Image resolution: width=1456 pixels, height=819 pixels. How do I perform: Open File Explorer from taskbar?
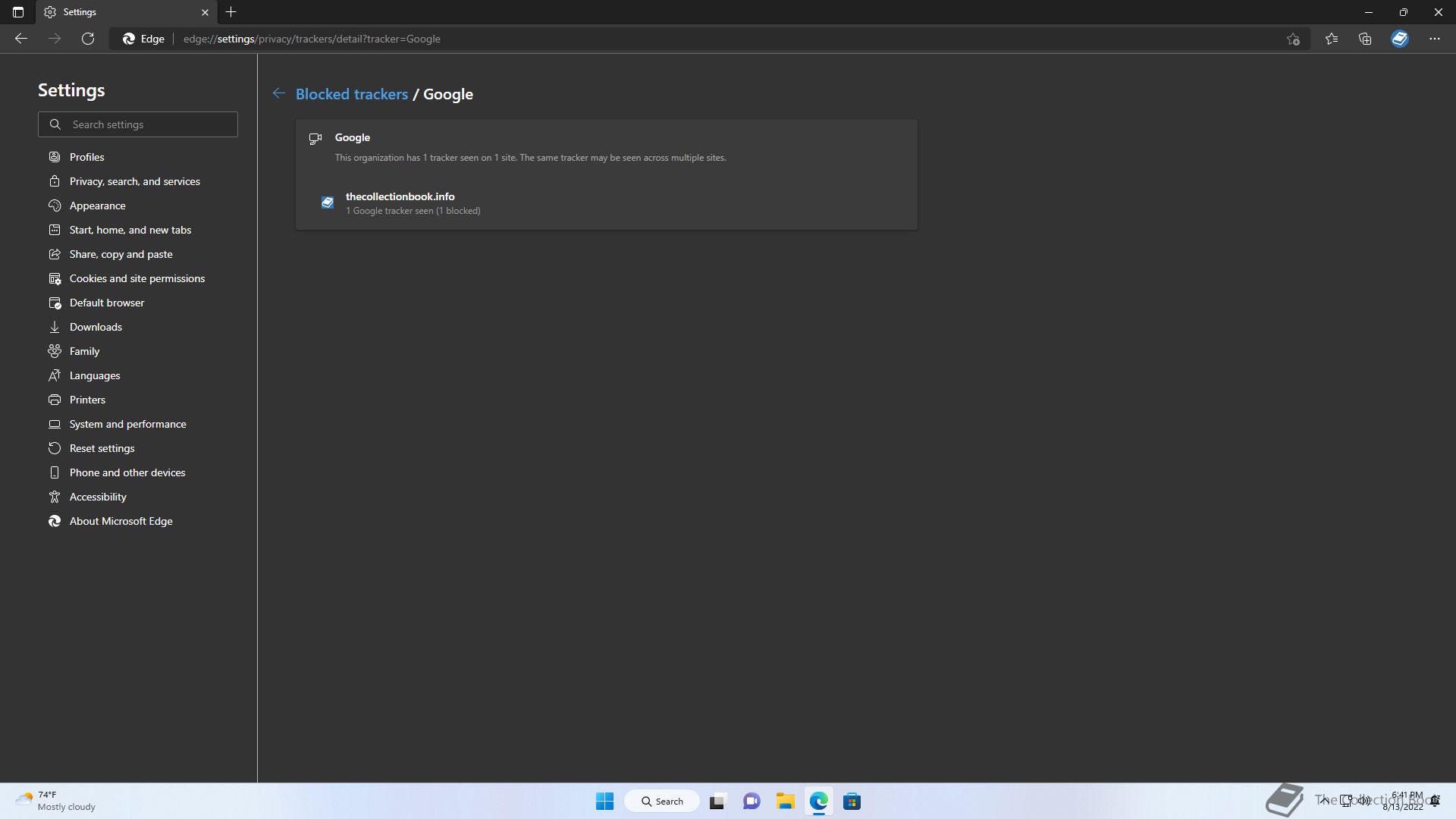[785, 801]
